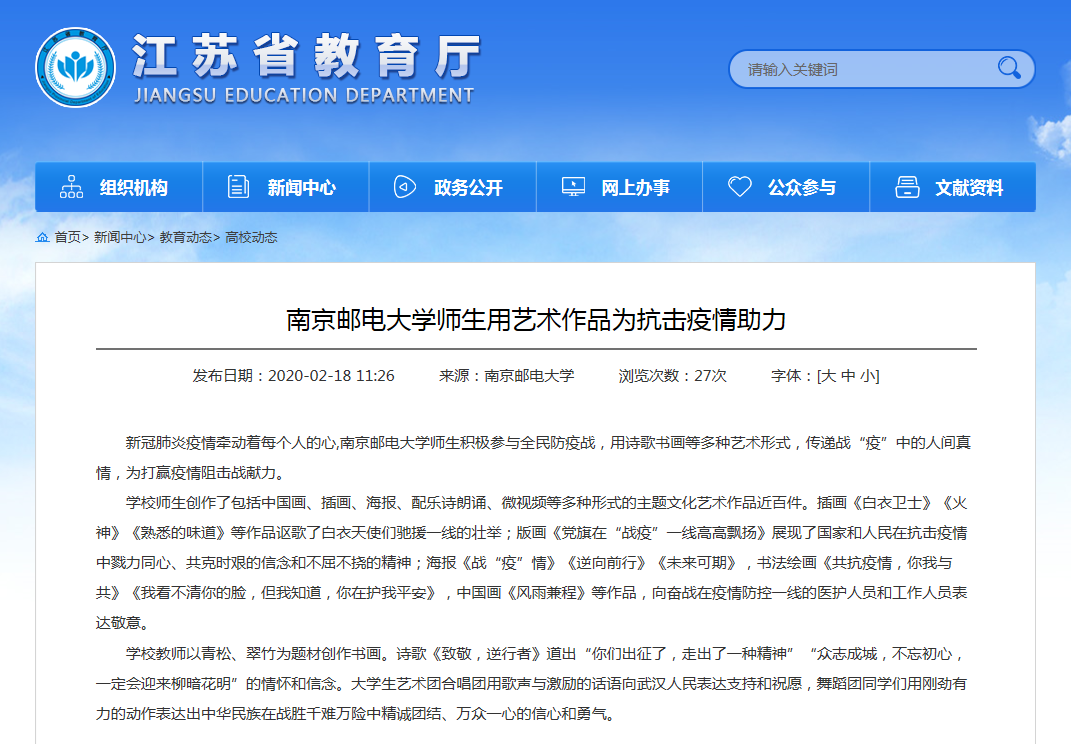
Task: Click the monitor icon beside 网上办事
Action: click(x=573, y=187)
